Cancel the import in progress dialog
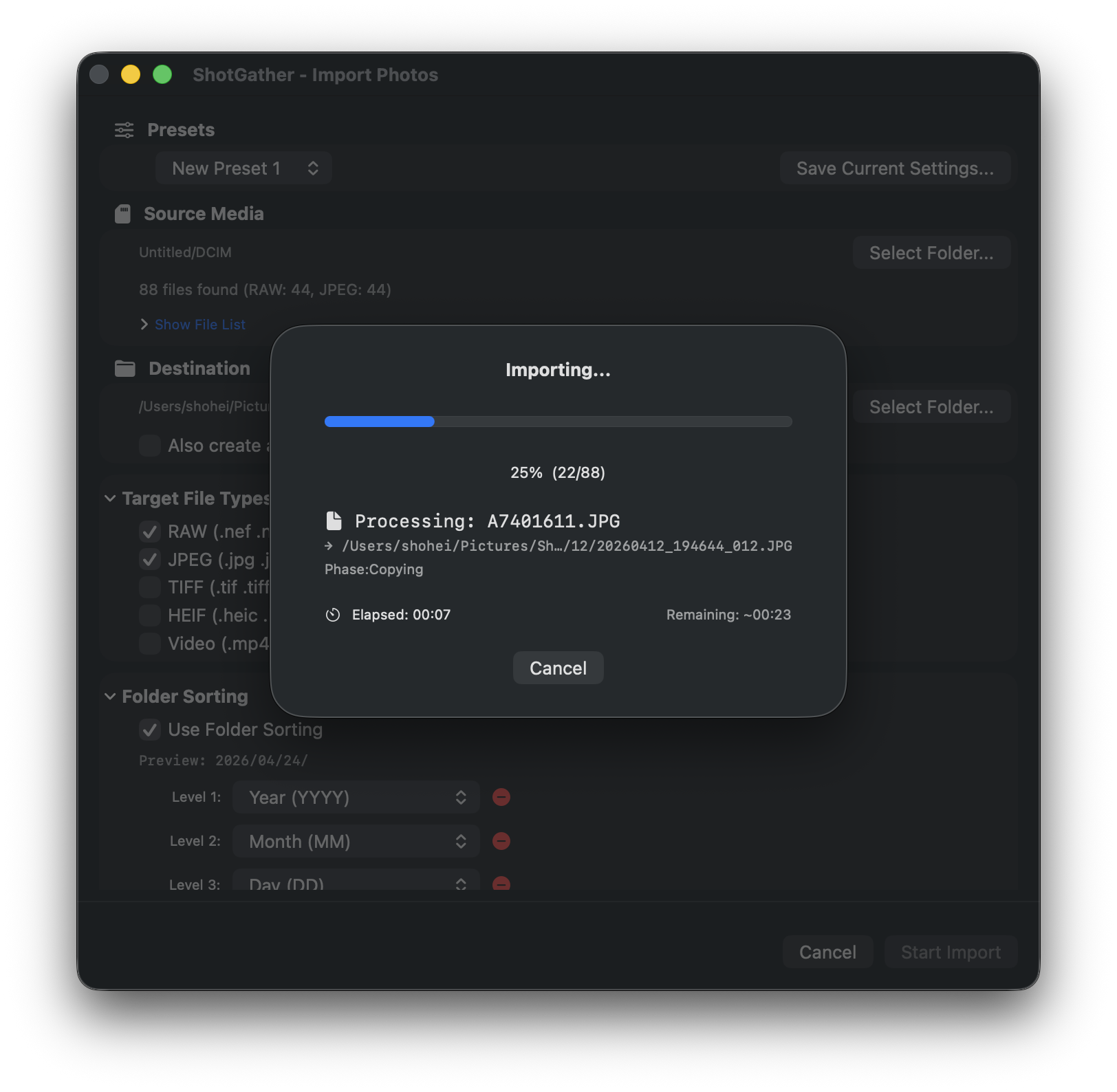The width and height of the screenshot is (1117, 1092). (558, 668)
